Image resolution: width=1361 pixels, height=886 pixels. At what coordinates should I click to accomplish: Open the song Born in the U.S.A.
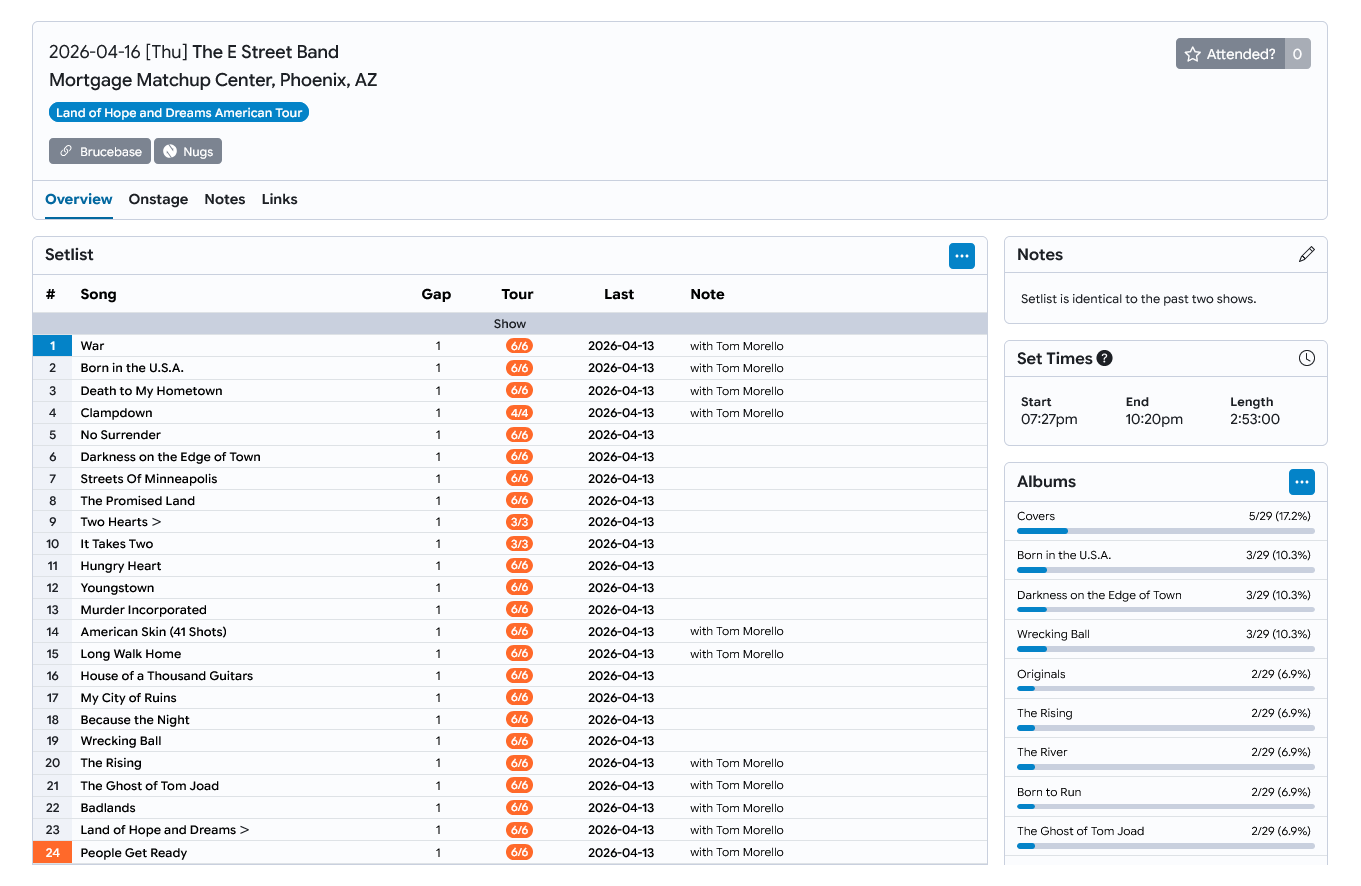pos(132,368)
